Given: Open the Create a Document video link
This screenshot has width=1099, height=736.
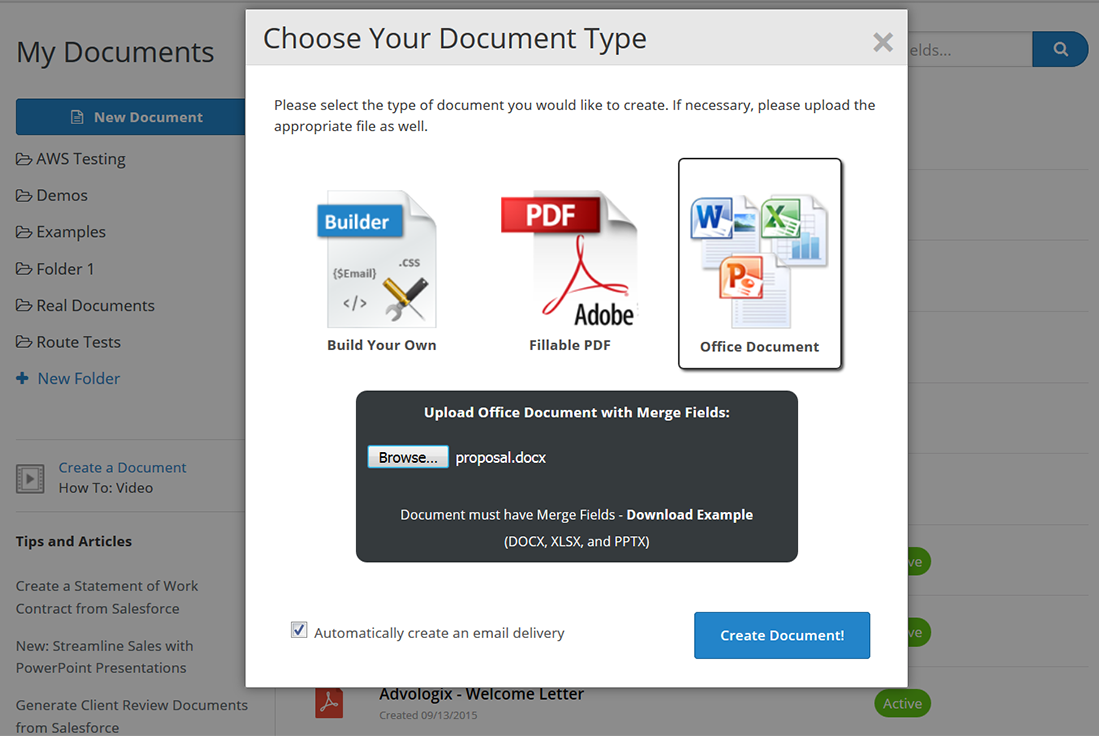Looking at the screenshot, I should pyautogui.click(x=122, y=467).
